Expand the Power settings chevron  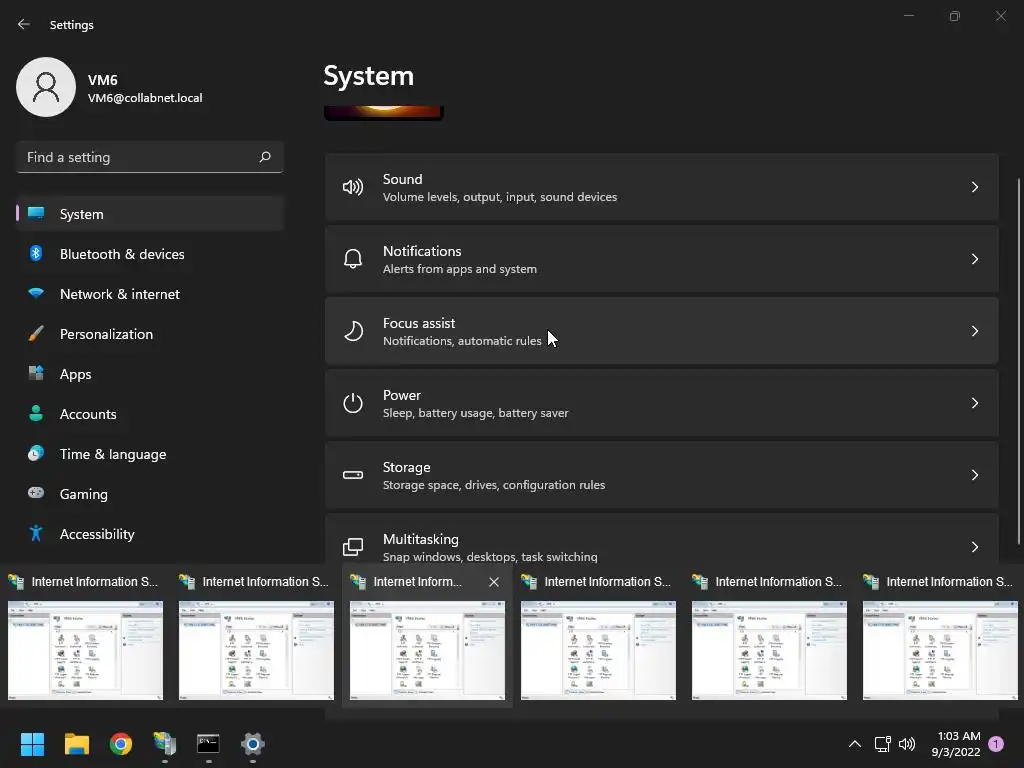974,403
